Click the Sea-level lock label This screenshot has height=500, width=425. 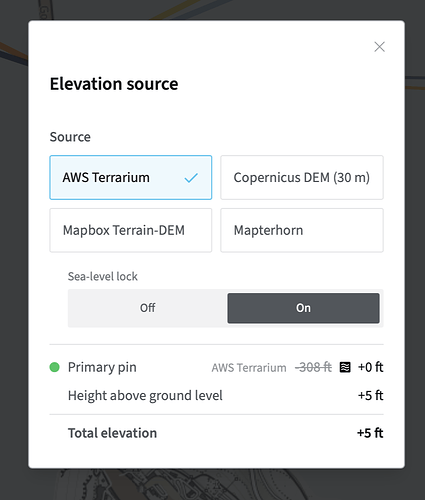click(x=103, y=276)
